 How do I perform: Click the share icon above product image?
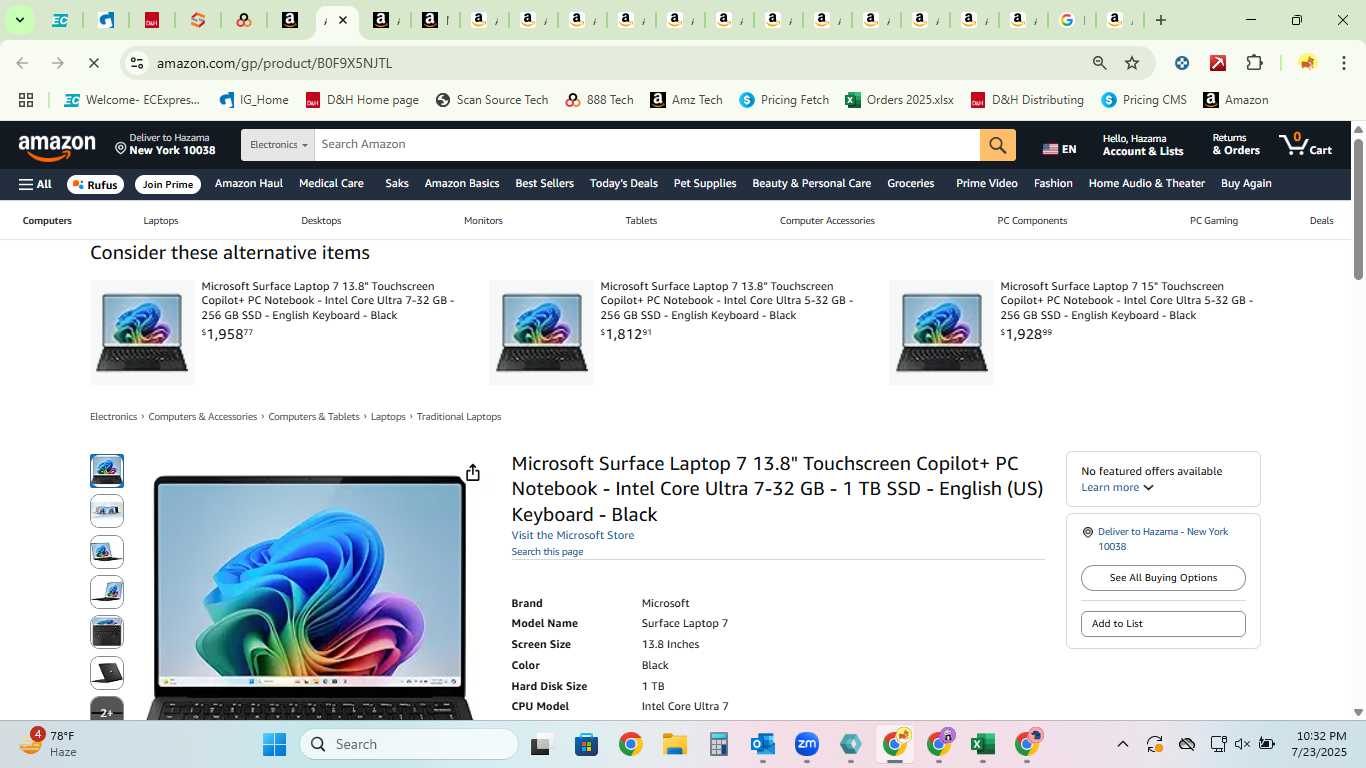pos(473,473)
